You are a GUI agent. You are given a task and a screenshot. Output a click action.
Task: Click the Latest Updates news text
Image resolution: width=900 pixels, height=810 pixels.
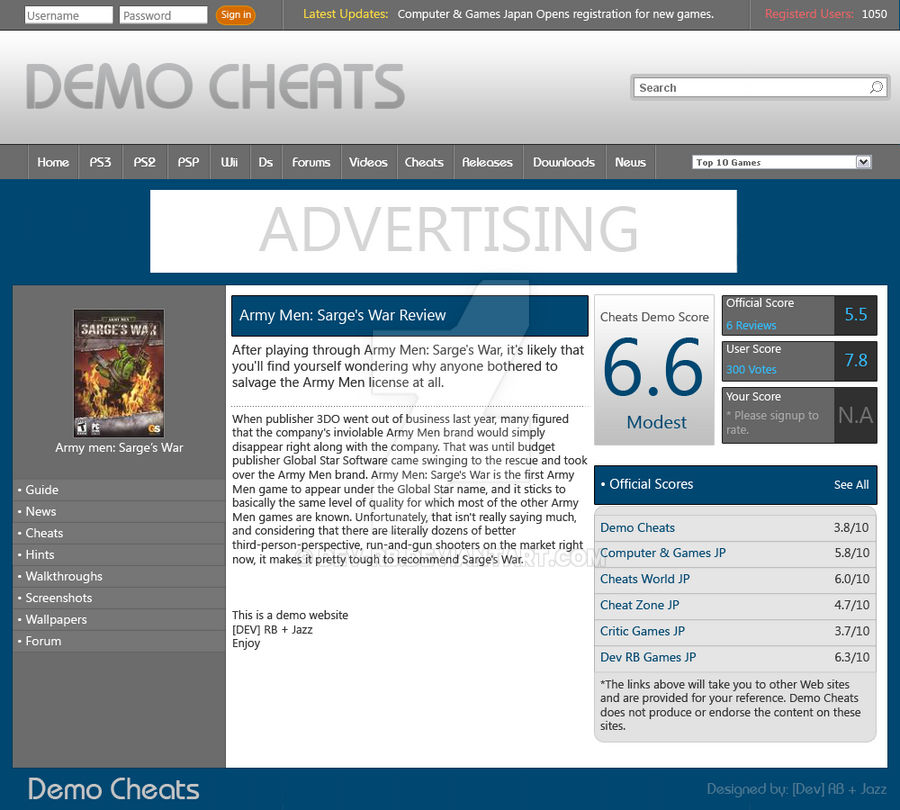pyautogui.click(x=556, y=14)
